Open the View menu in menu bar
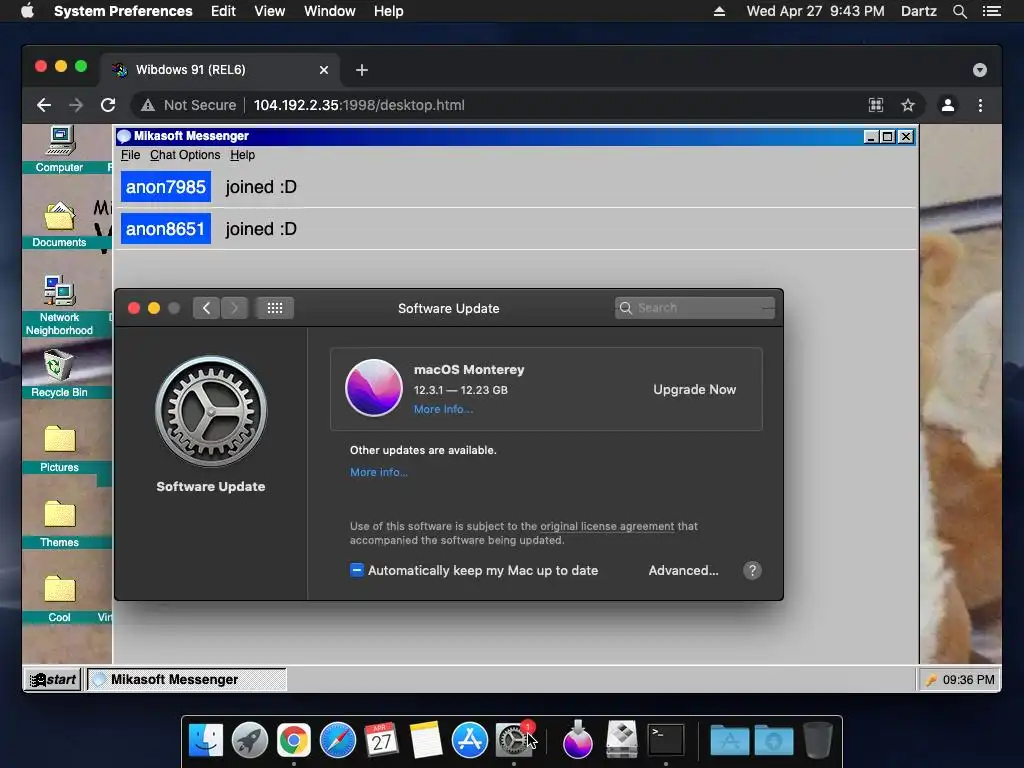 click(x=269, y=11)
